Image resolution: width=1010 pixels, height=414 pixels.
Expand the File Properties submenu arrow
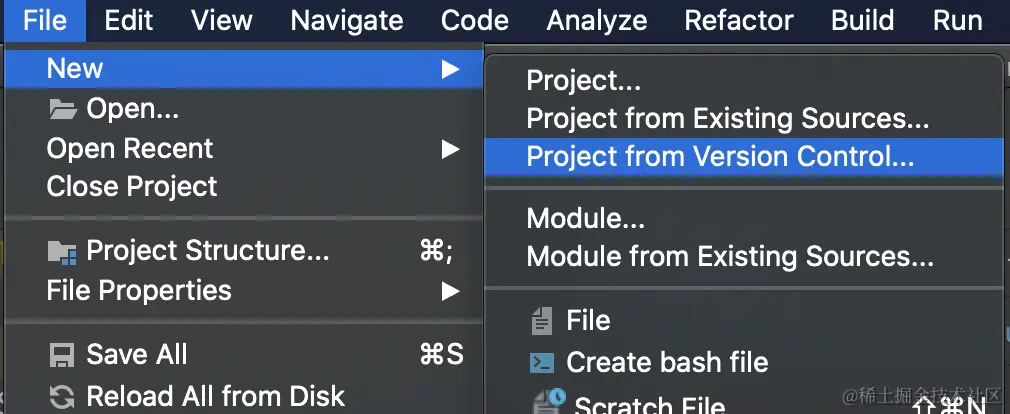450,291
